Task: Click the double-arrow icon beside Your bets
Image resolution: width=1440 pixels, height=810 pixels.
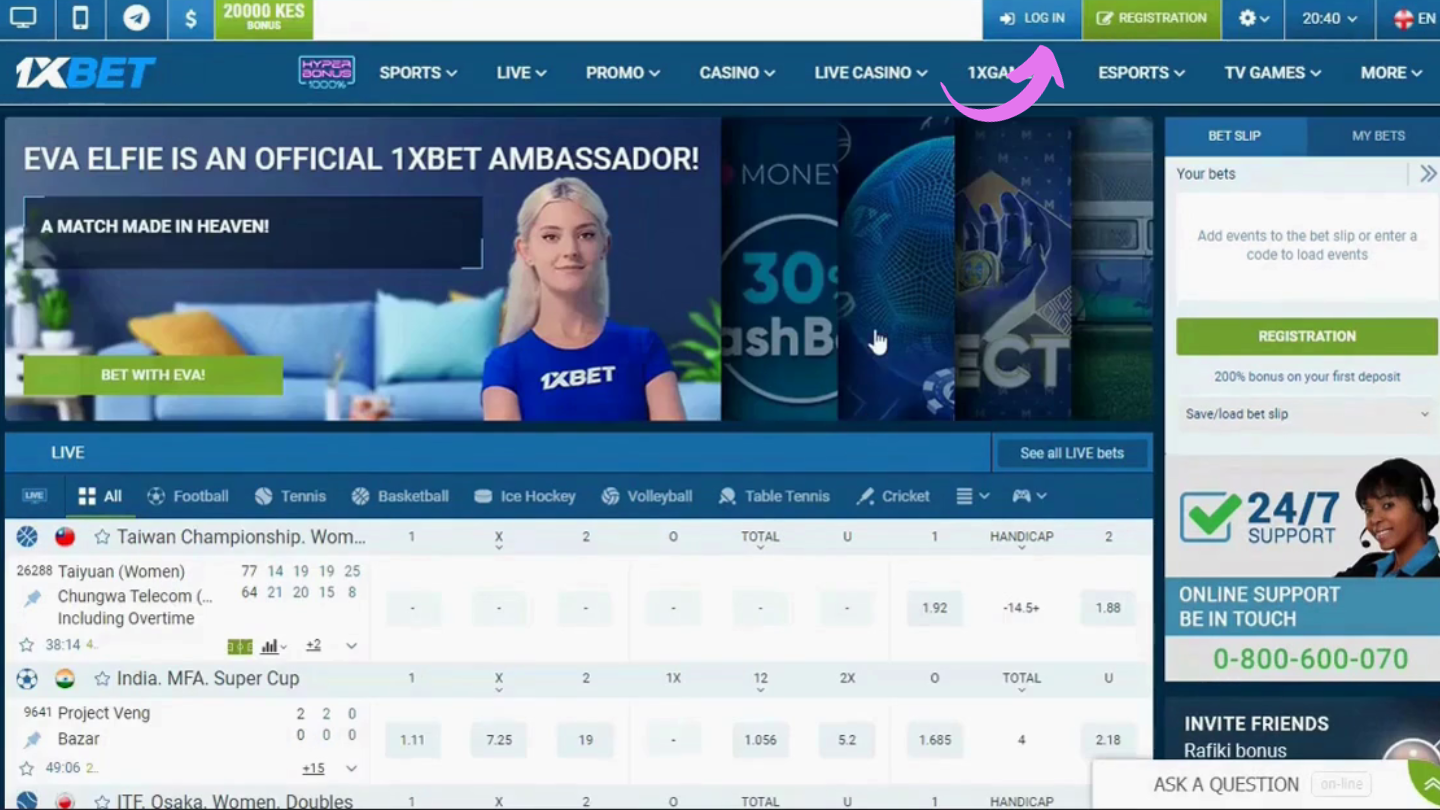Action: [x=1428, y=174]
